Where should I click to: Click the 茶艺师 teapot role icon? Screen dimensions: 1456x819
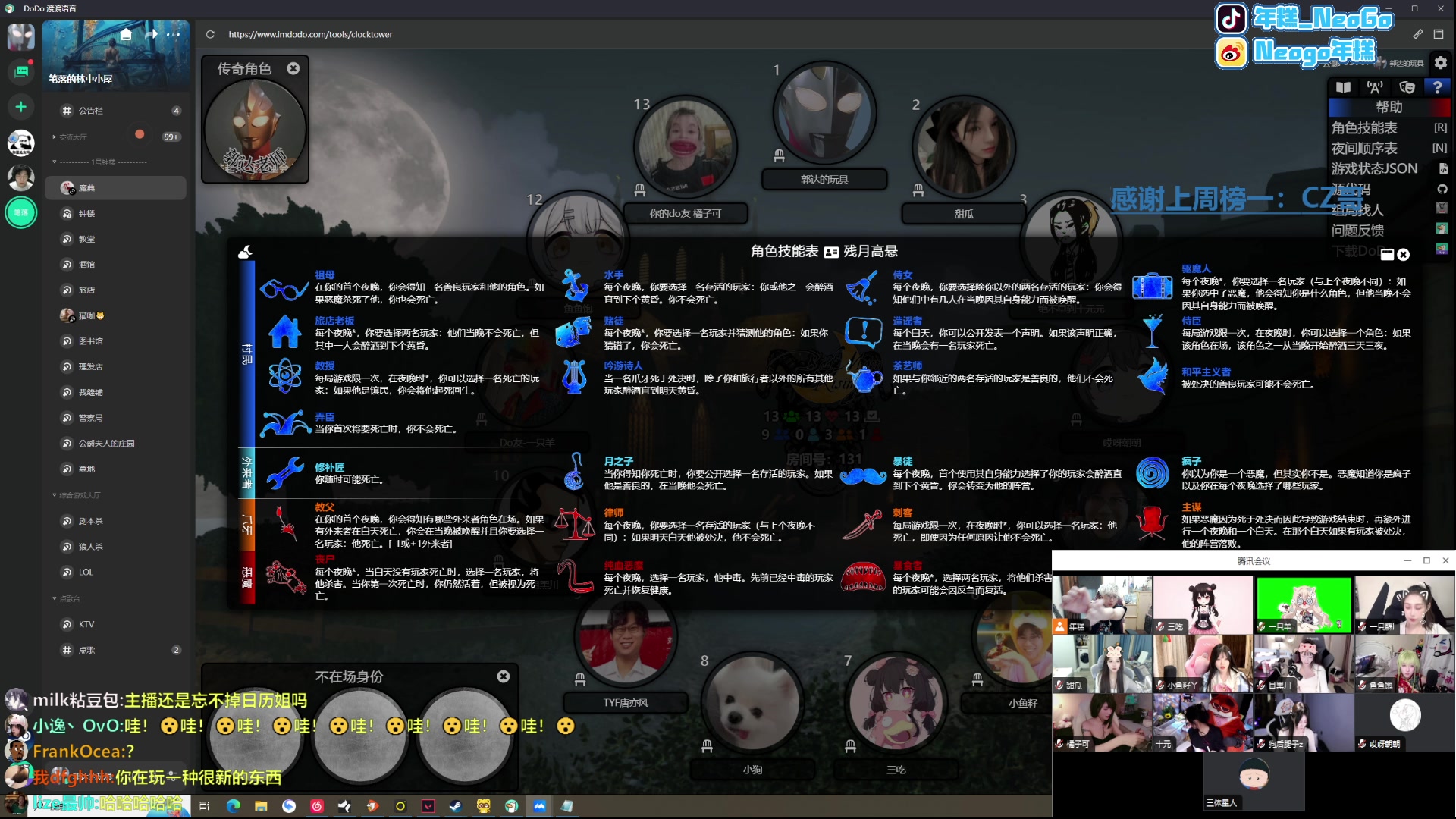(864, 378)
